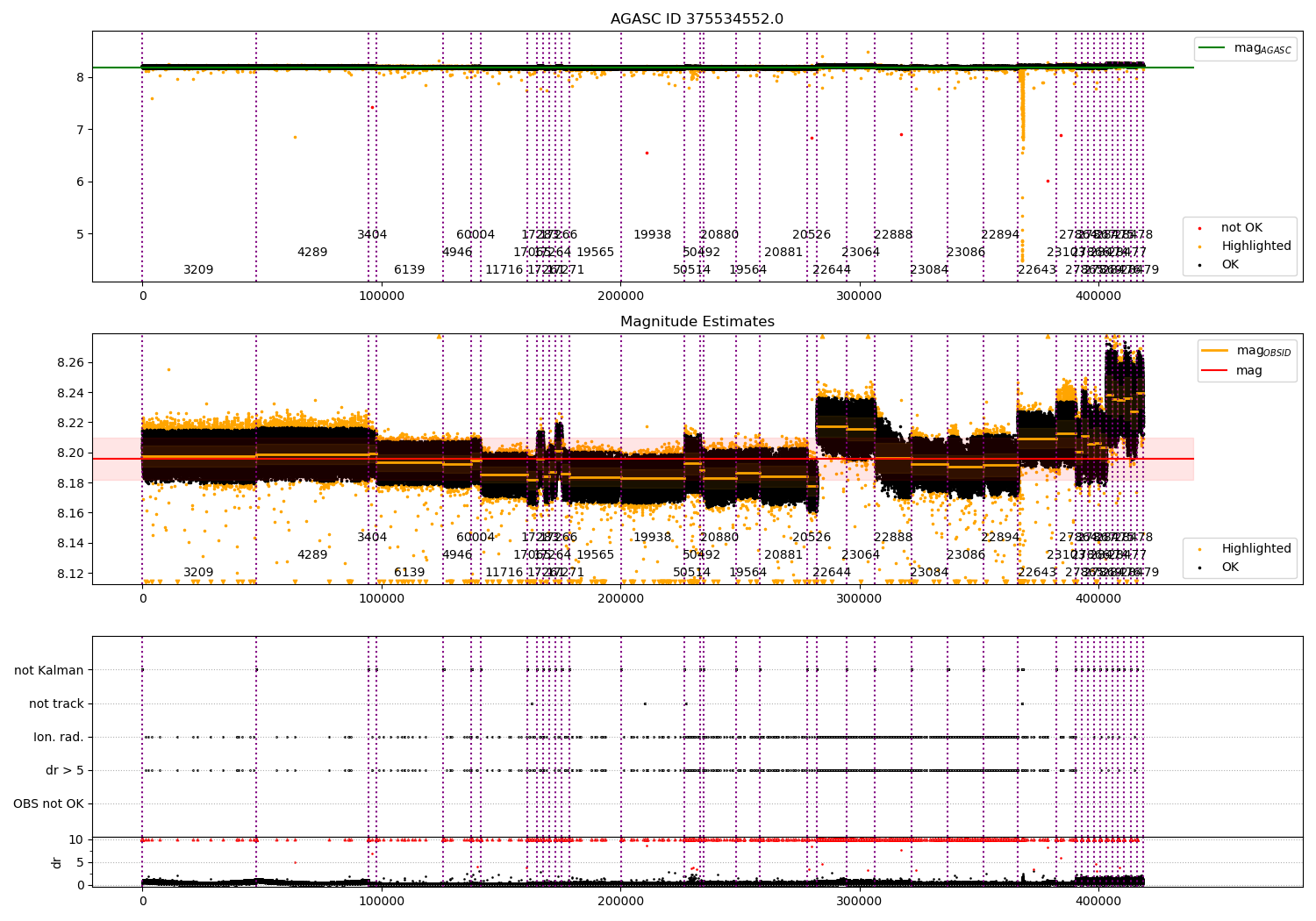Click the 'not Kalman' y-axis label
The height and width of the screenshot is (921, 1316).
pyautogui.click(x=49, y=670)
